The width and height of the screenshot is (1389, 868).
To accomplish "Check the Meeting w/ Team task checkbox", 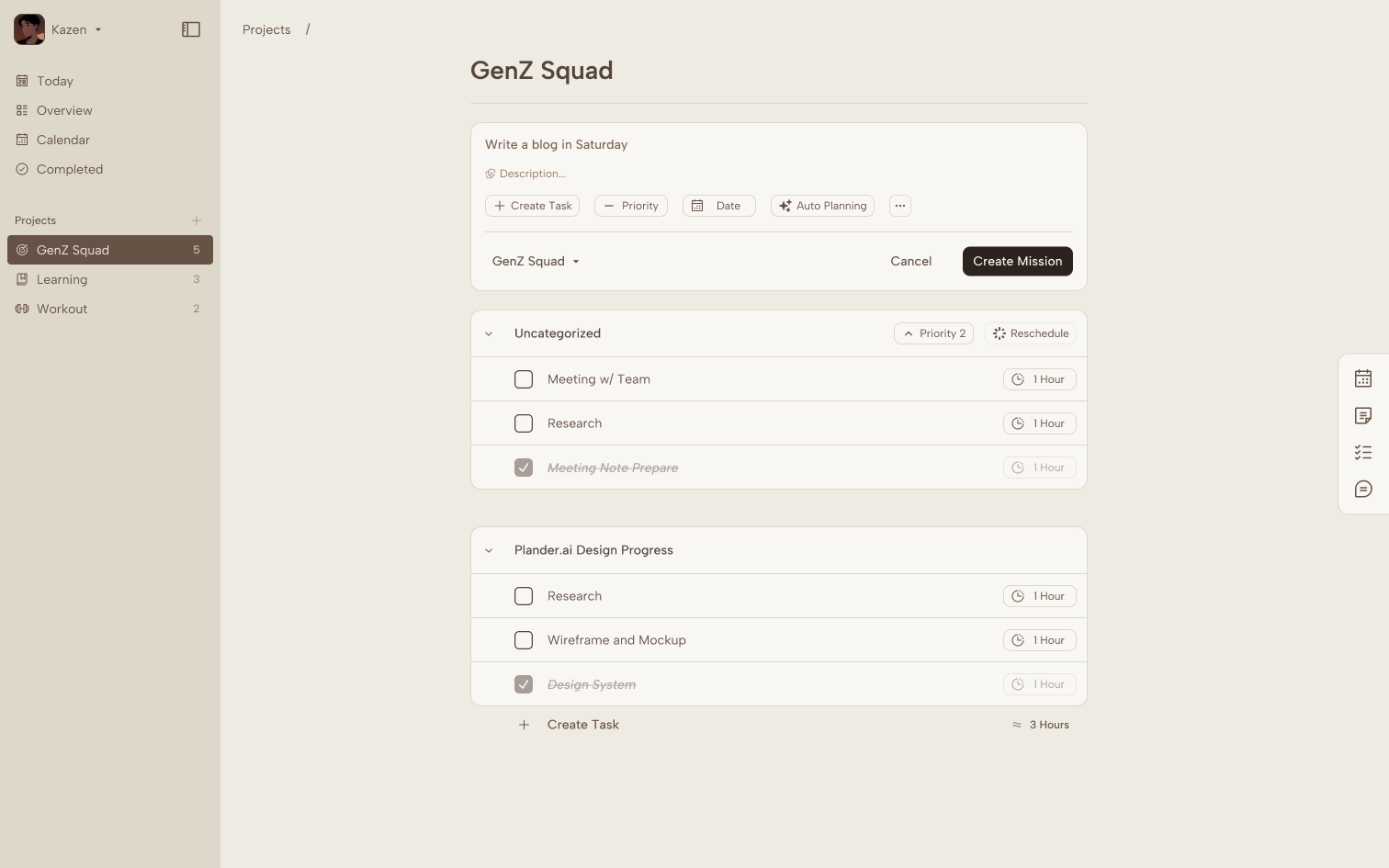I will 524,379.
